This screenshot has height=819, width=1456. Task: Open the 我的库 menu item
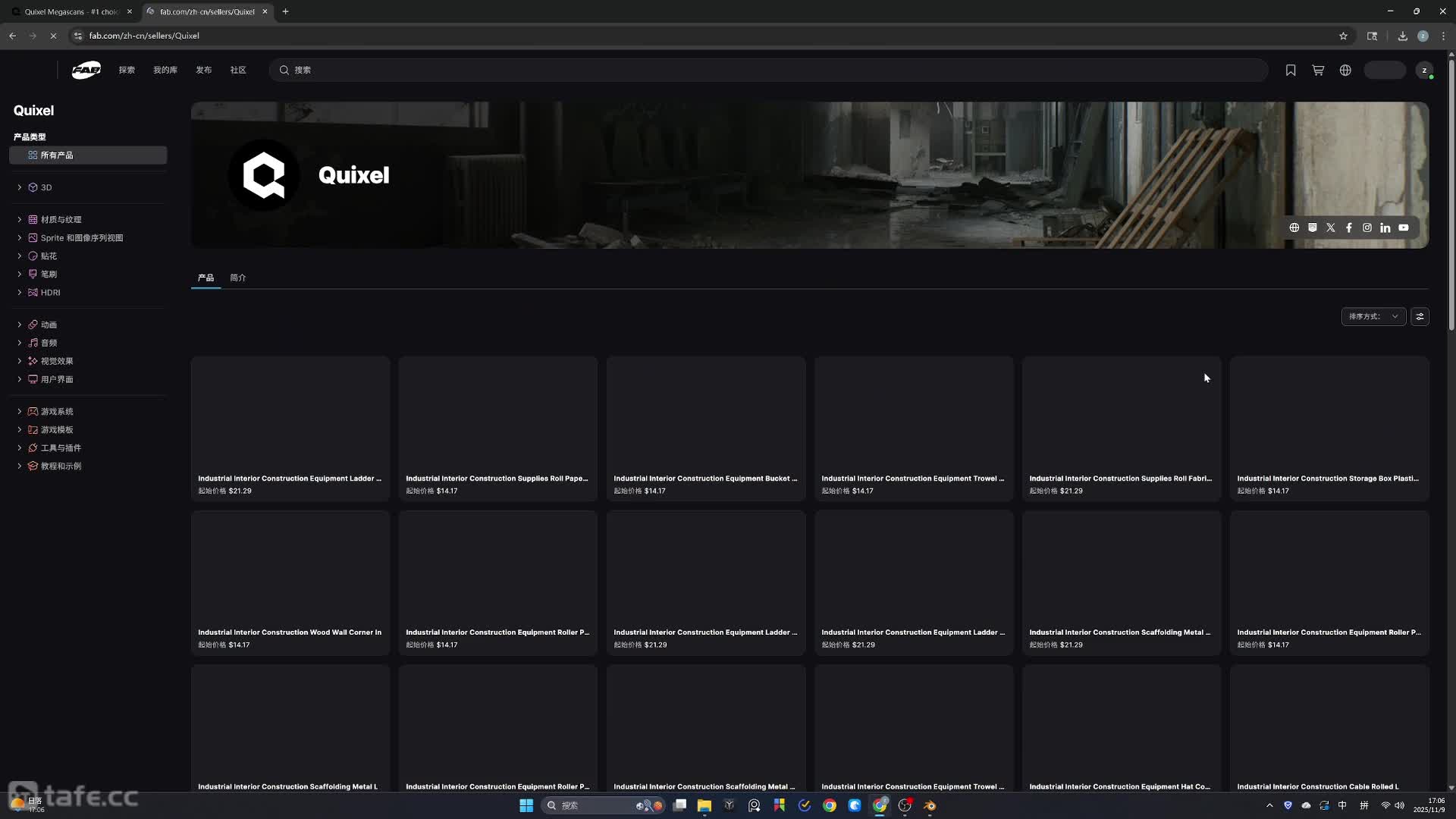pyautogui.click(x=165, y=70)
